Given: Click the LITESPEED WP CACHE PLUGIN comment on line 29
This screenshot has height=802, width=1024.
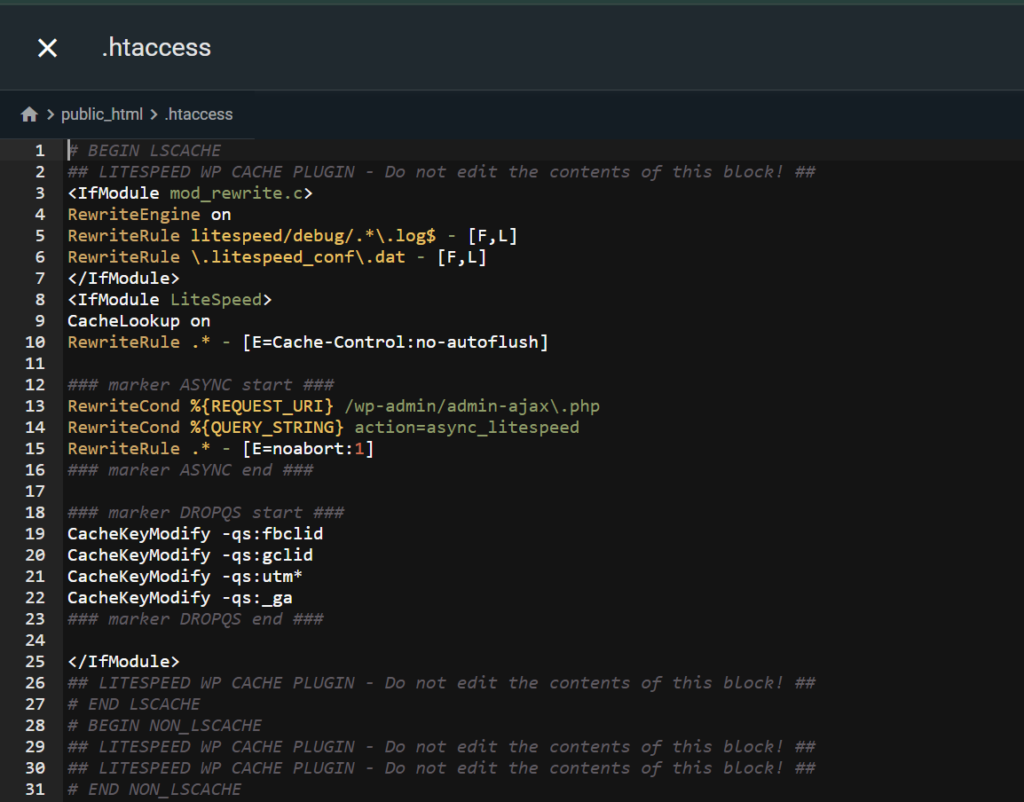Looking at the screenshot, I should coord(441,747).
